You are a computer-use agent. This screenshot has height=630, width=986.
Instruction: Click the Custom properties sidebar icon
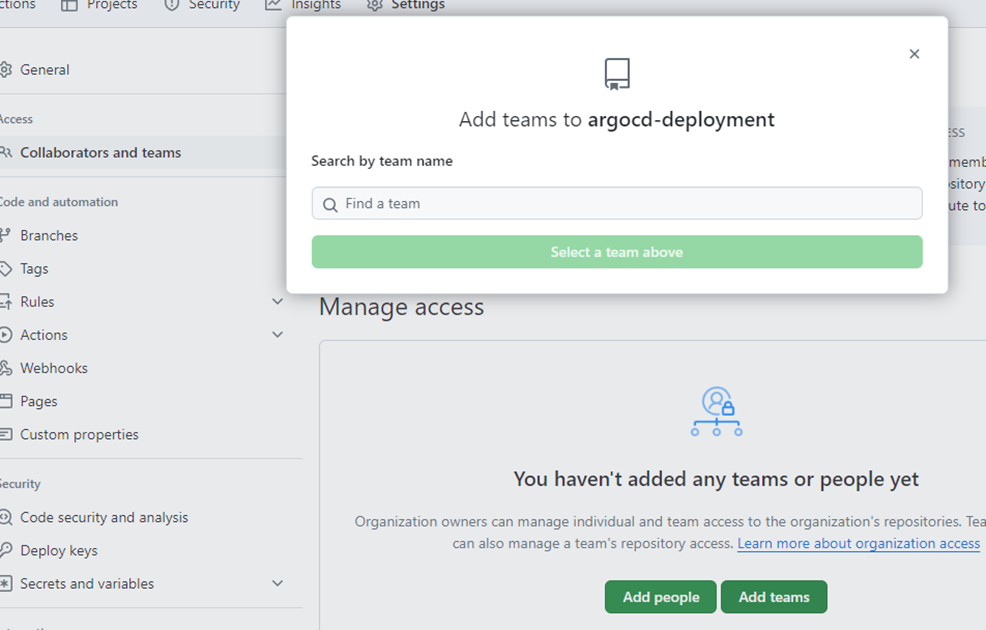pos(6,435)
